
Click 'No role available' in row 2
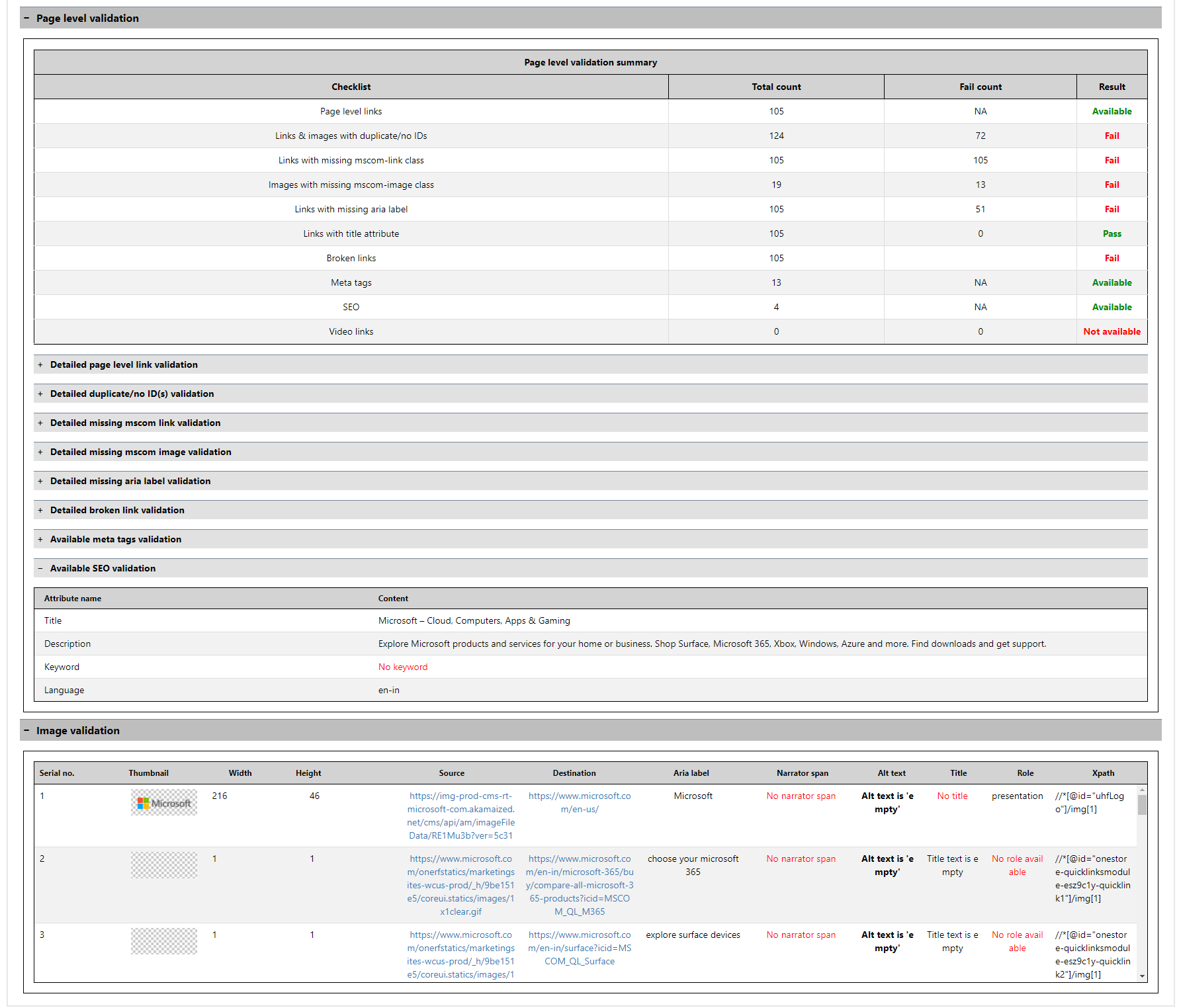point(1018,865)
